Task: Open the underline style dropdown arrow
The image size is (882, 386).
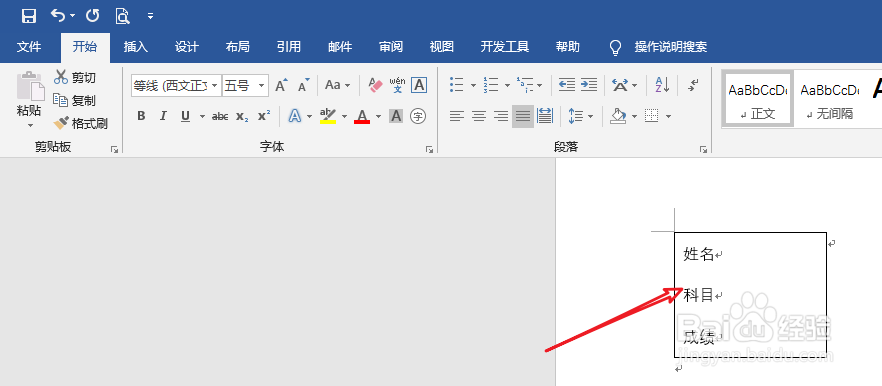Action: 202,116
